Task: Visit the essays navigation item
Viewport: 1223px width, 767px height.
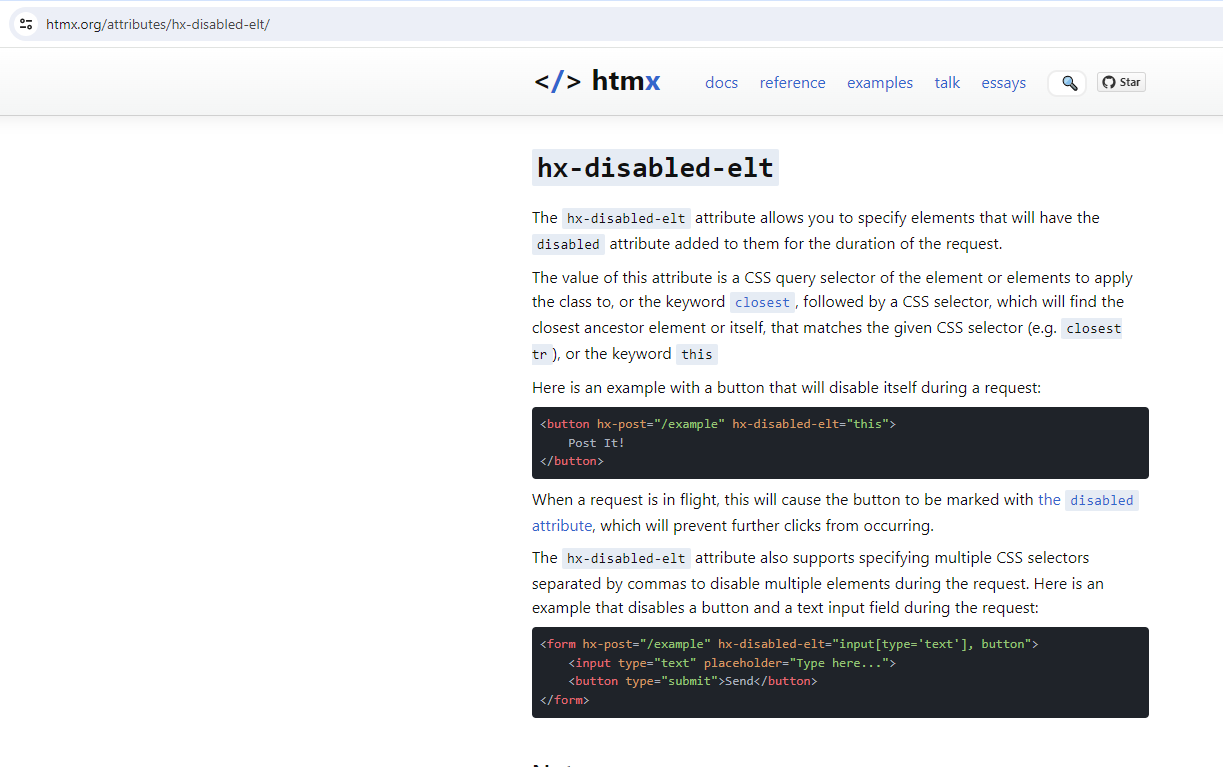Action: click(1003, 83)
